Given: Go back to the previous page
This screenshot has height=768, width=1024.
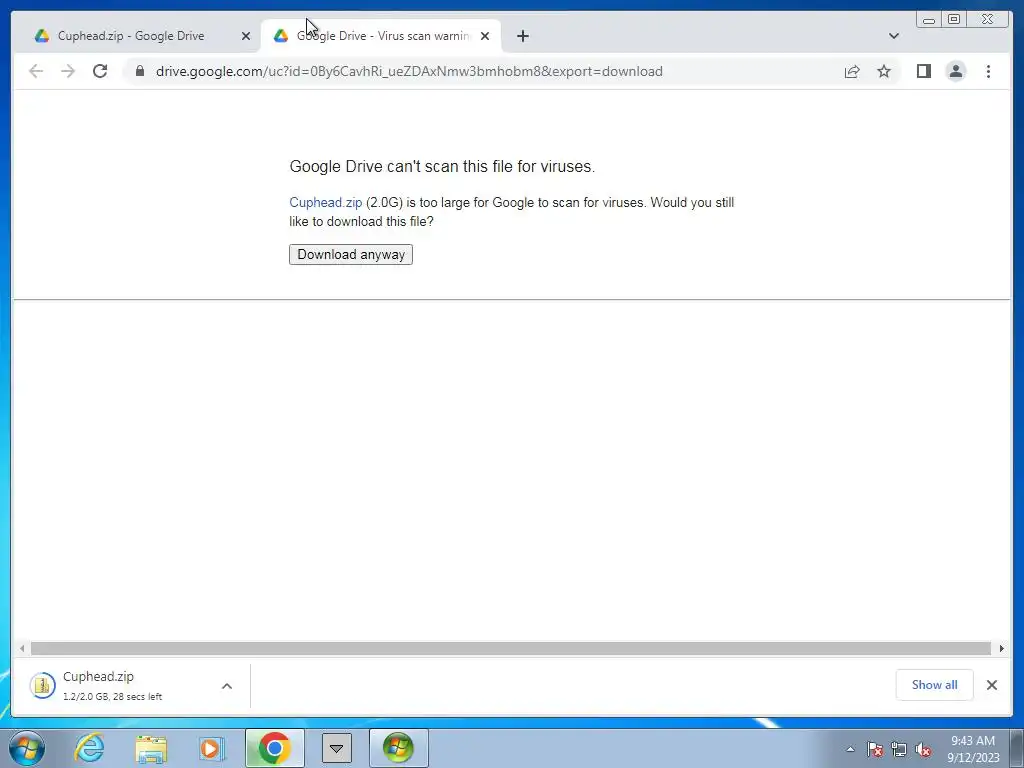Looking at the screenshot, I should point(36,71).
